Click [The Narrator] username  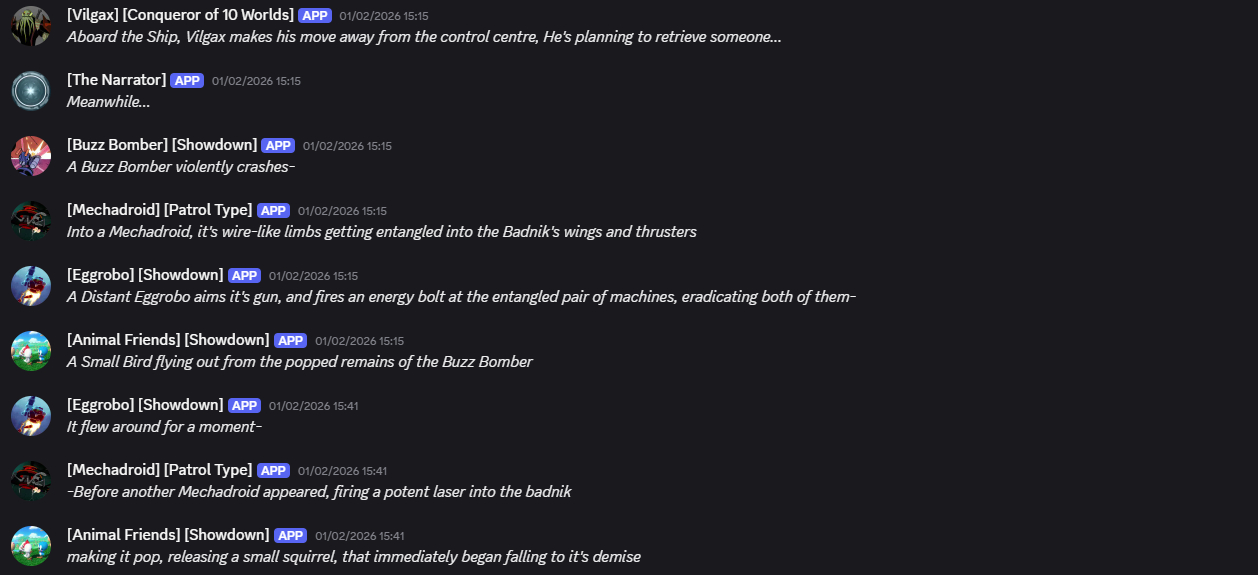point(116,80)
